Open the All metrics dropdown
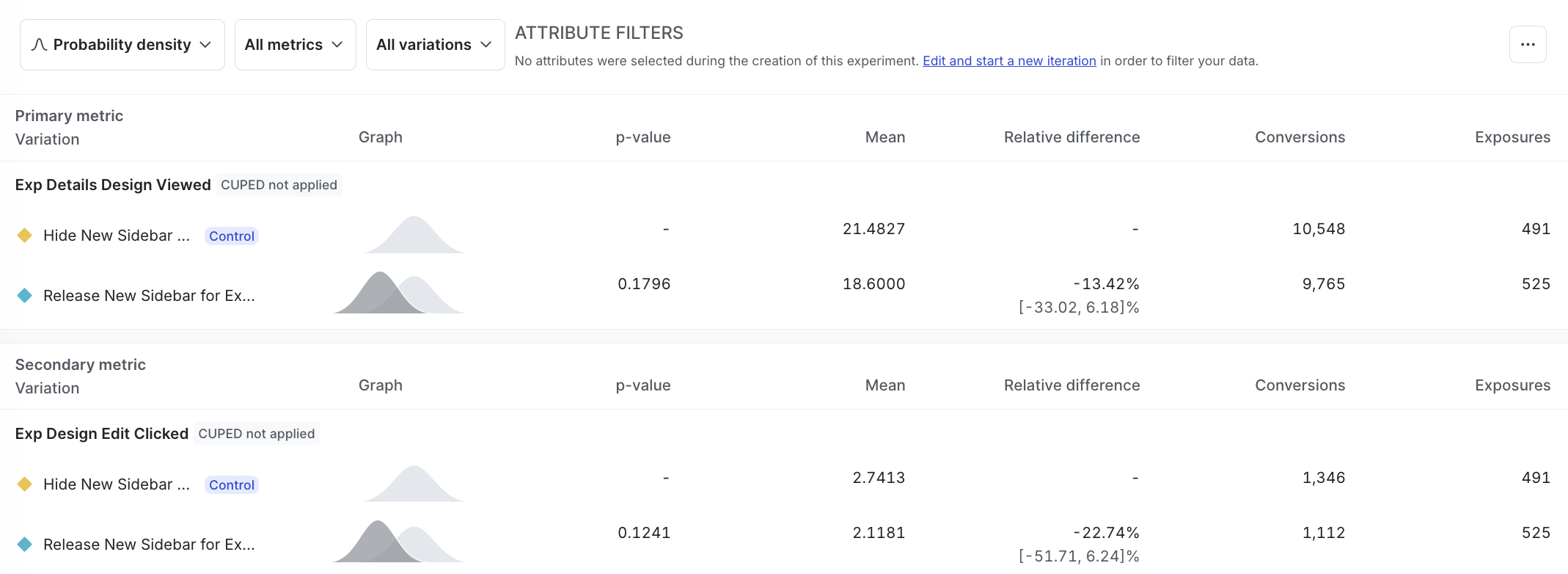1568x574 pixels. (x=295, y=44)
